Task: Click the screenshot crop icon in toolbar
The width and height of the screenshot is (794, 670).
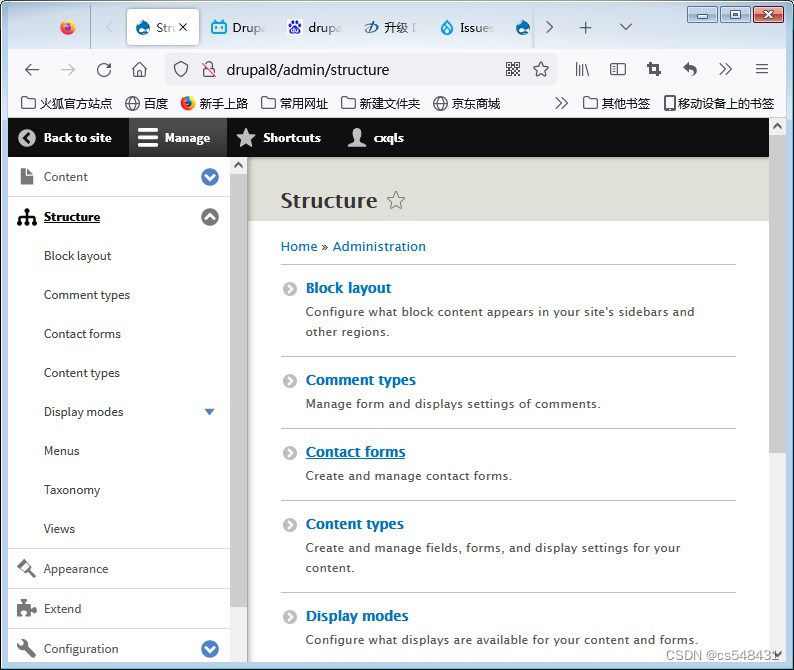Action: 654,69
